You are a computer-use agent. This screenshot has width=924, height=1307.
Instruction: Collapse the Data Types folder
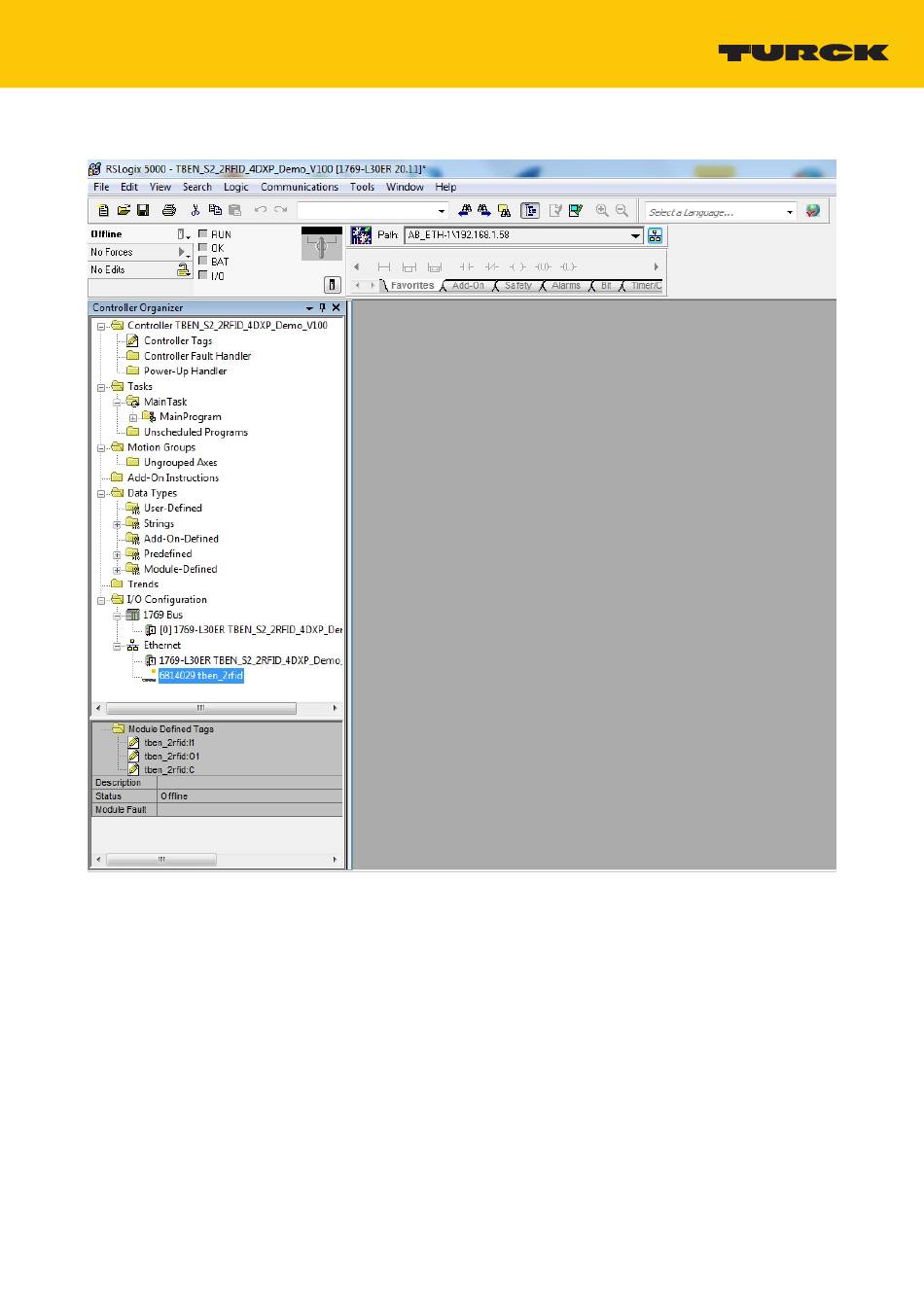tap(101, 494)
